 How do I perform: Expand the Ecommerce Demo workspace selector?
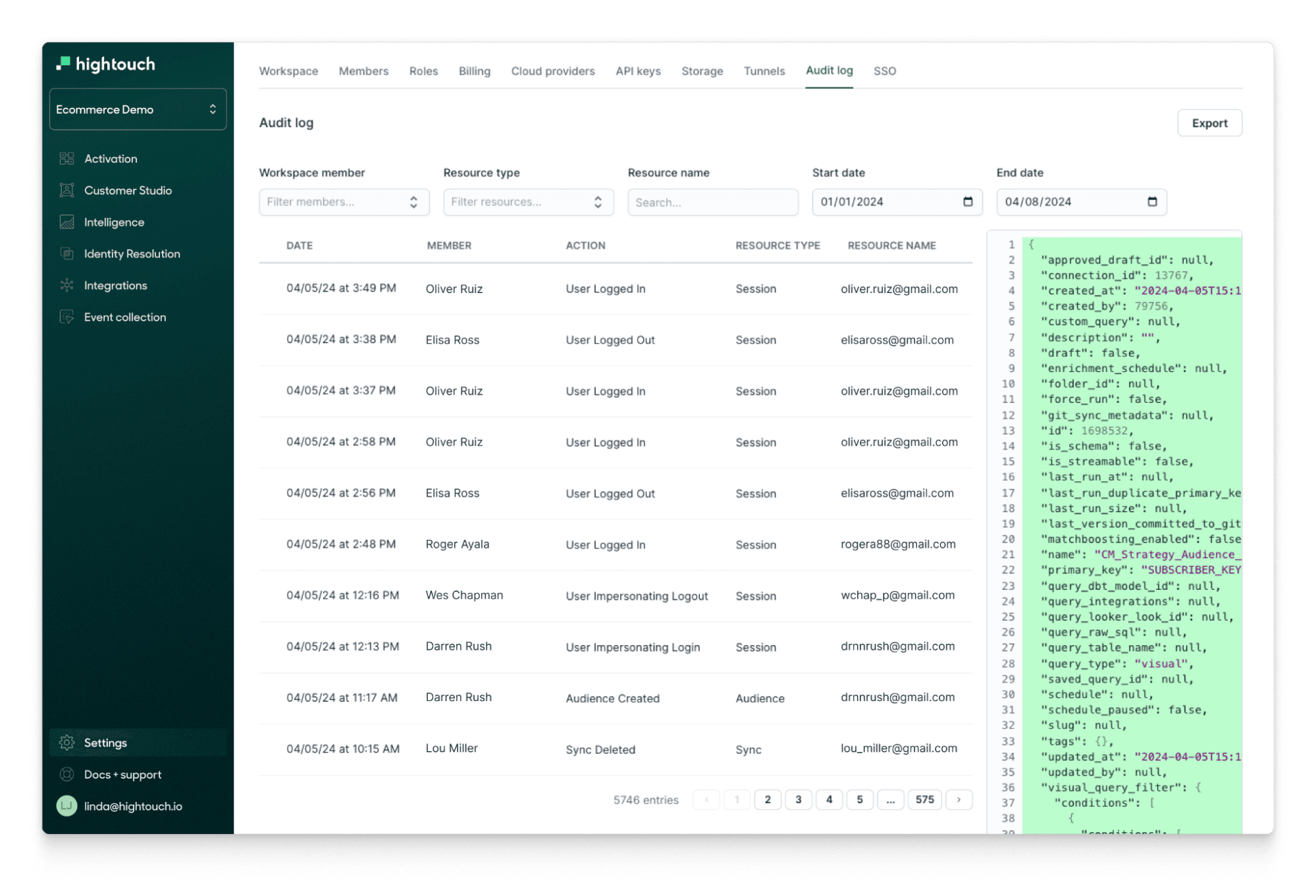pyautogui.click(x=138, y=109)
